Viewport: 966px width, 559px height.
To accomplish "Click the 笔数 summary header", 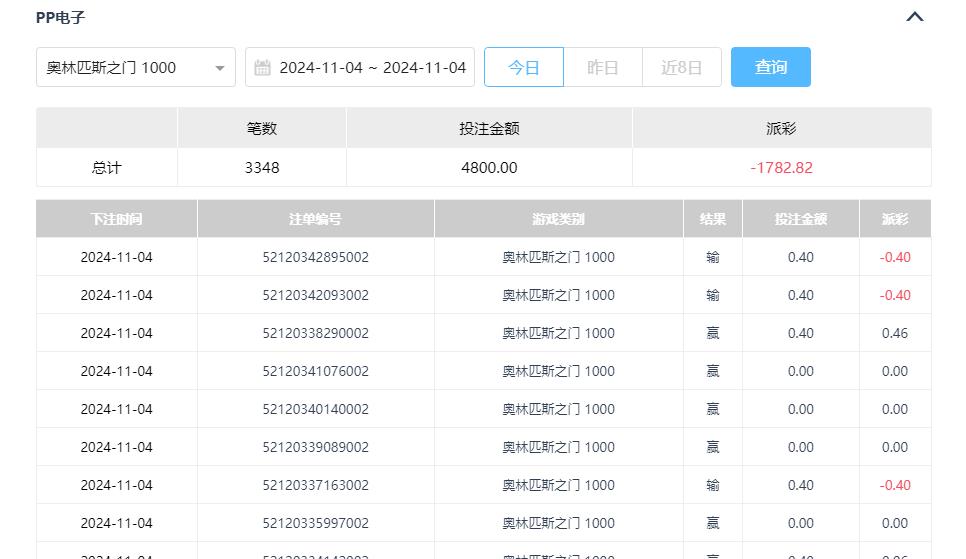I will click(262, 128).
